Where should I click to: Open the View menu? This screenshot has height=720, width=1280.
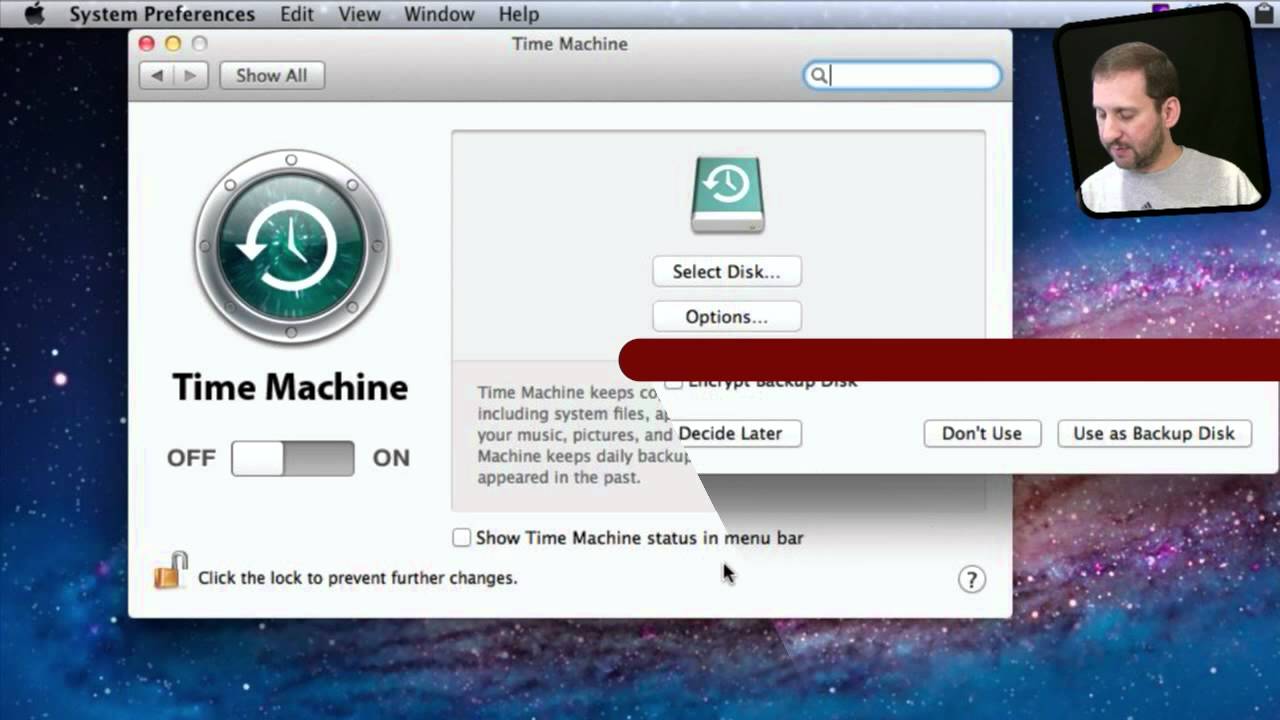pyautogui.click(x=359, y=14)
